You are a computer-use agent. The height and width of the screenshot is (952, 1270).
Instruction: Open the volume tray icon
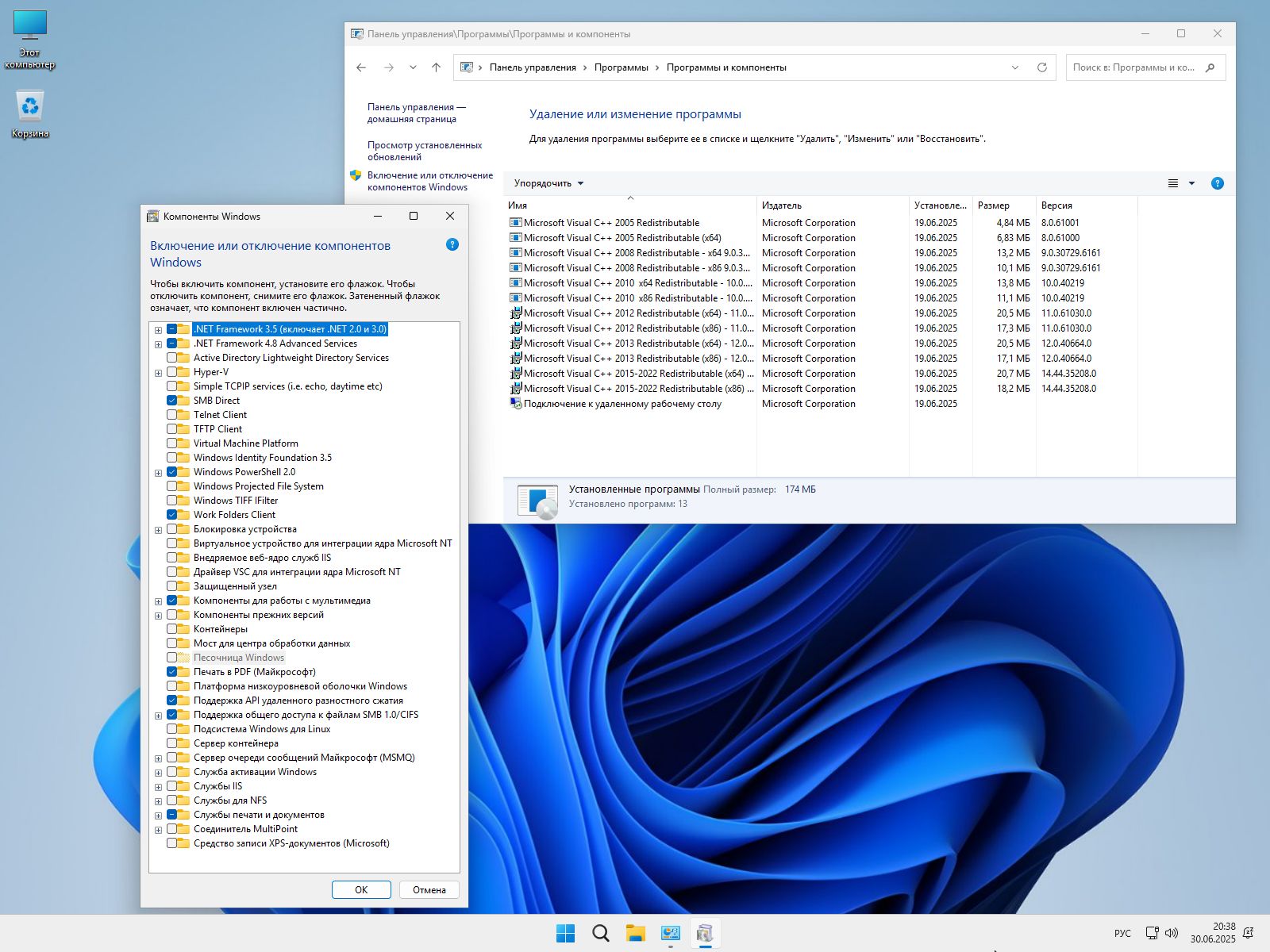(x=1172, y=933)
